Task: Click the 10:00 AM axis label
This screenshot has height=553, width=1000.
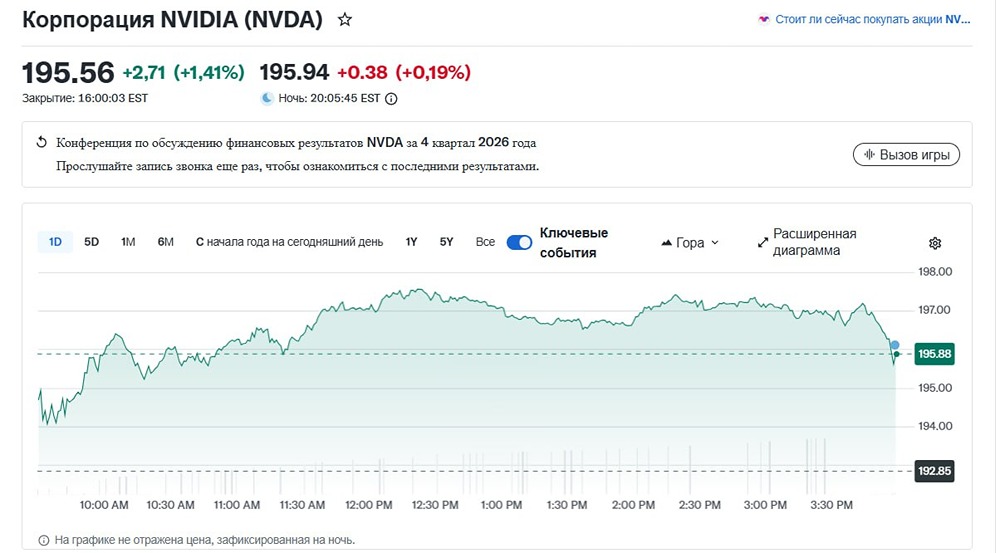Action: (104, 505)
